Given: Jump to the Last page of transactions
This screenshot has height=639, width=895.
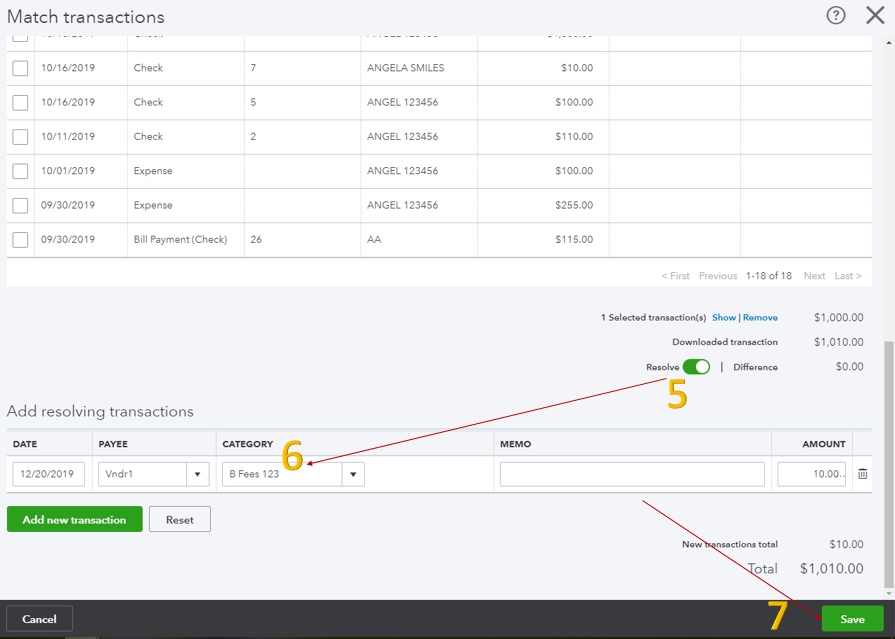Looking at the screenshot, I should point(847,275).
